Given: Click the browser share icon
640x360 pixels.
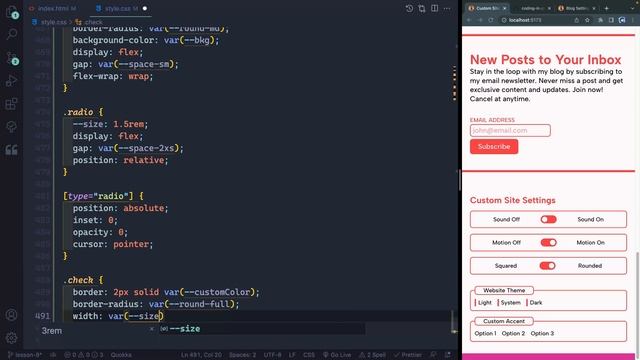Looking at the screenshot, I should [576, 20].
